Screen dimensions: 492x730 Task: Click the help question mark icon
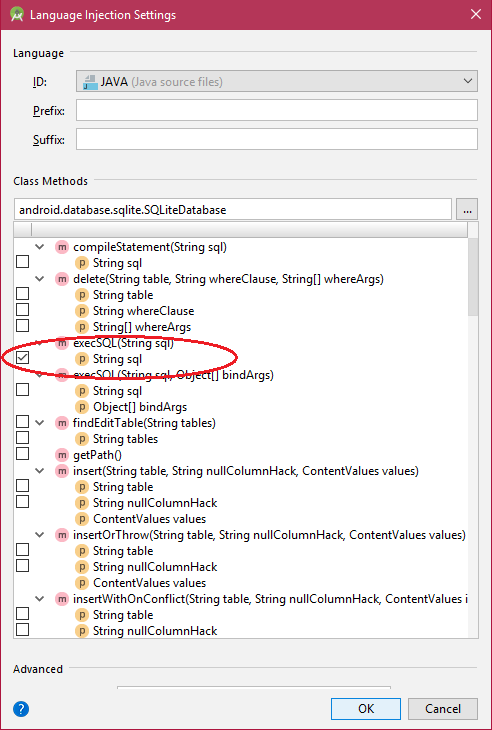tap(21, 709)
